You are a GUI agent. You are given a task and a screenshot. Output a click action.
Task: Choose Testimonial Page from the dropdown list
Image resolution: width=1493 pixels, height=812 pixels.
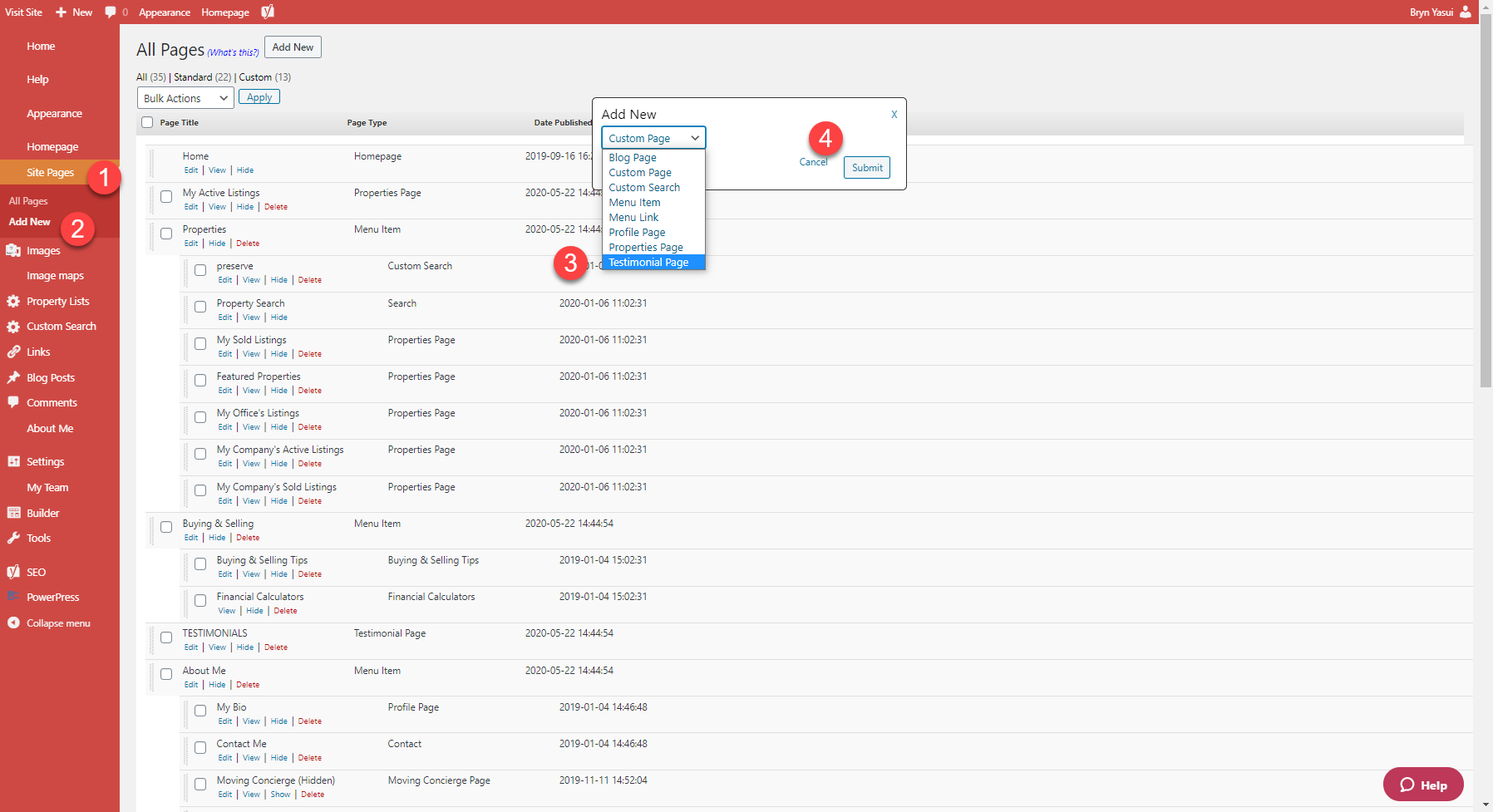pos(648,263)
